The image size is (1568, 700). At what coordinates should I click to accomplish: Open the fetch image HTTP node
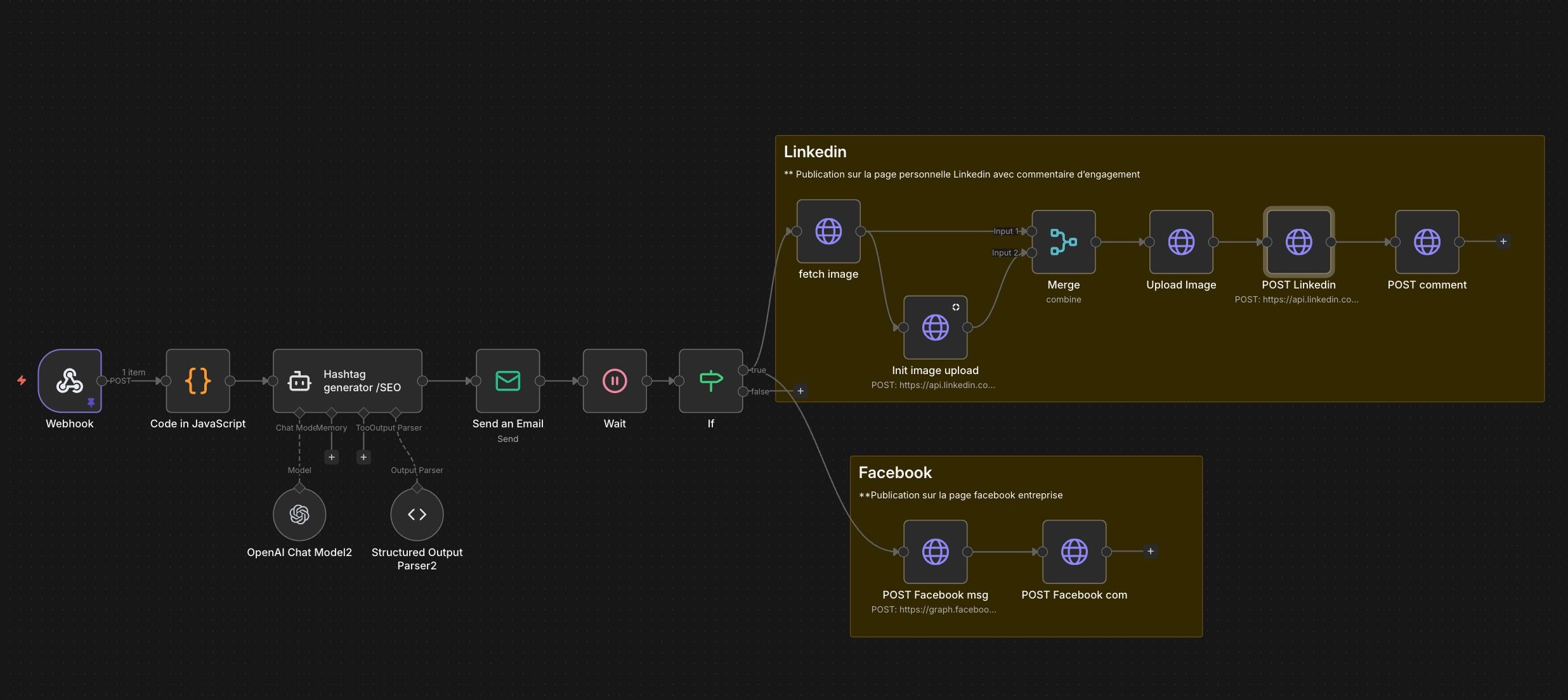(x=828, y=231)
